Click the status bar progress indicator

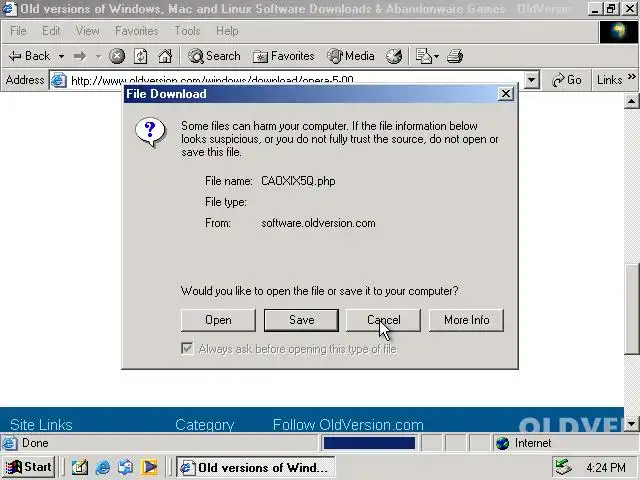pos(369,443)
